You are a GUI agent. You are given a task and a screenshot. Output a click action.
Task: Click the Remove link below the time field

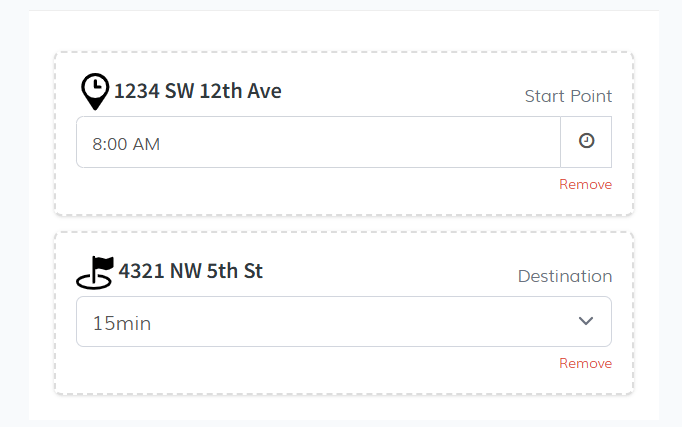pyautogui.click(x=585, y=184)
